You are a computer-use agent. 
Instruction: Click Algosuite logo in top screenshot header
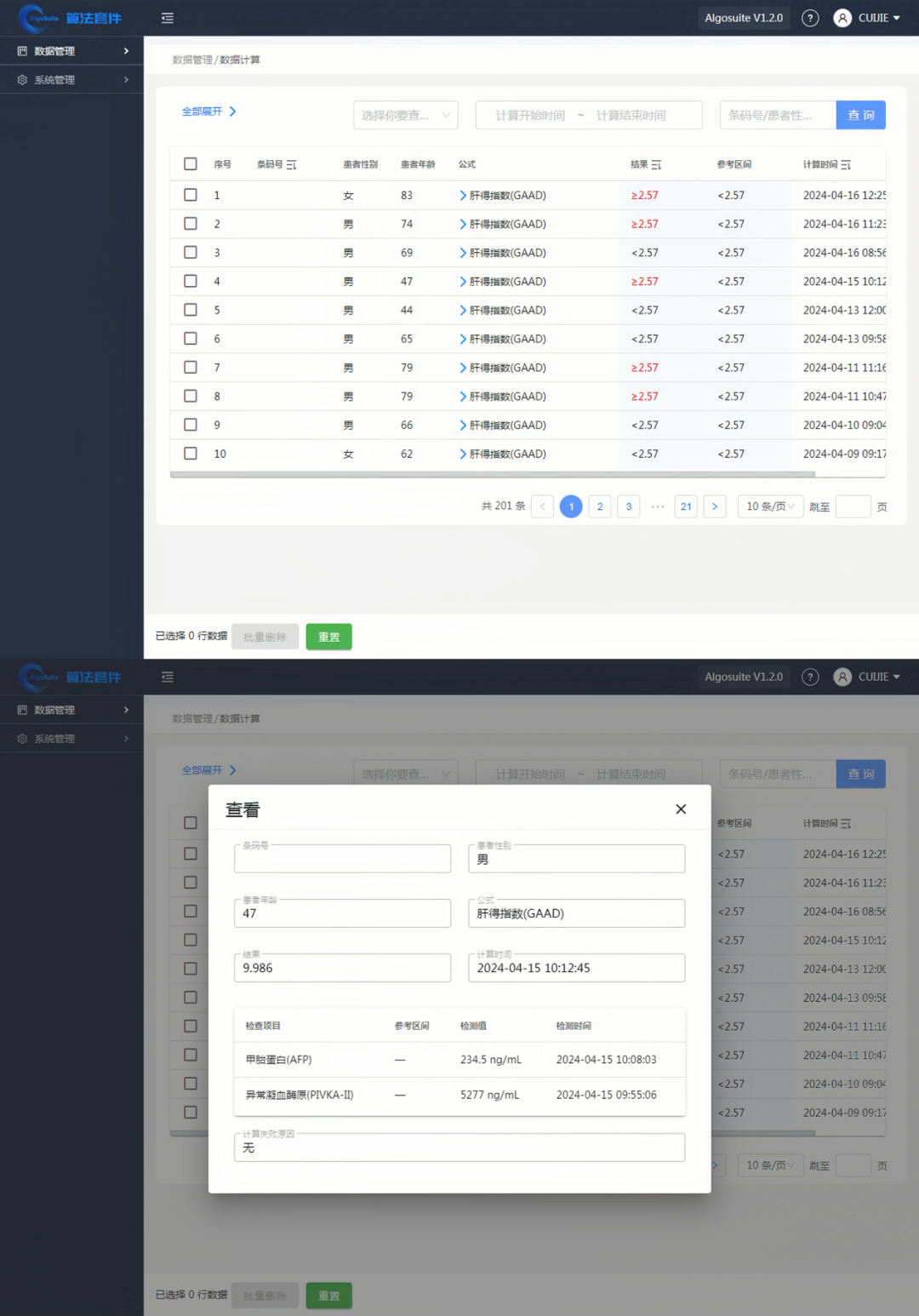70,18
